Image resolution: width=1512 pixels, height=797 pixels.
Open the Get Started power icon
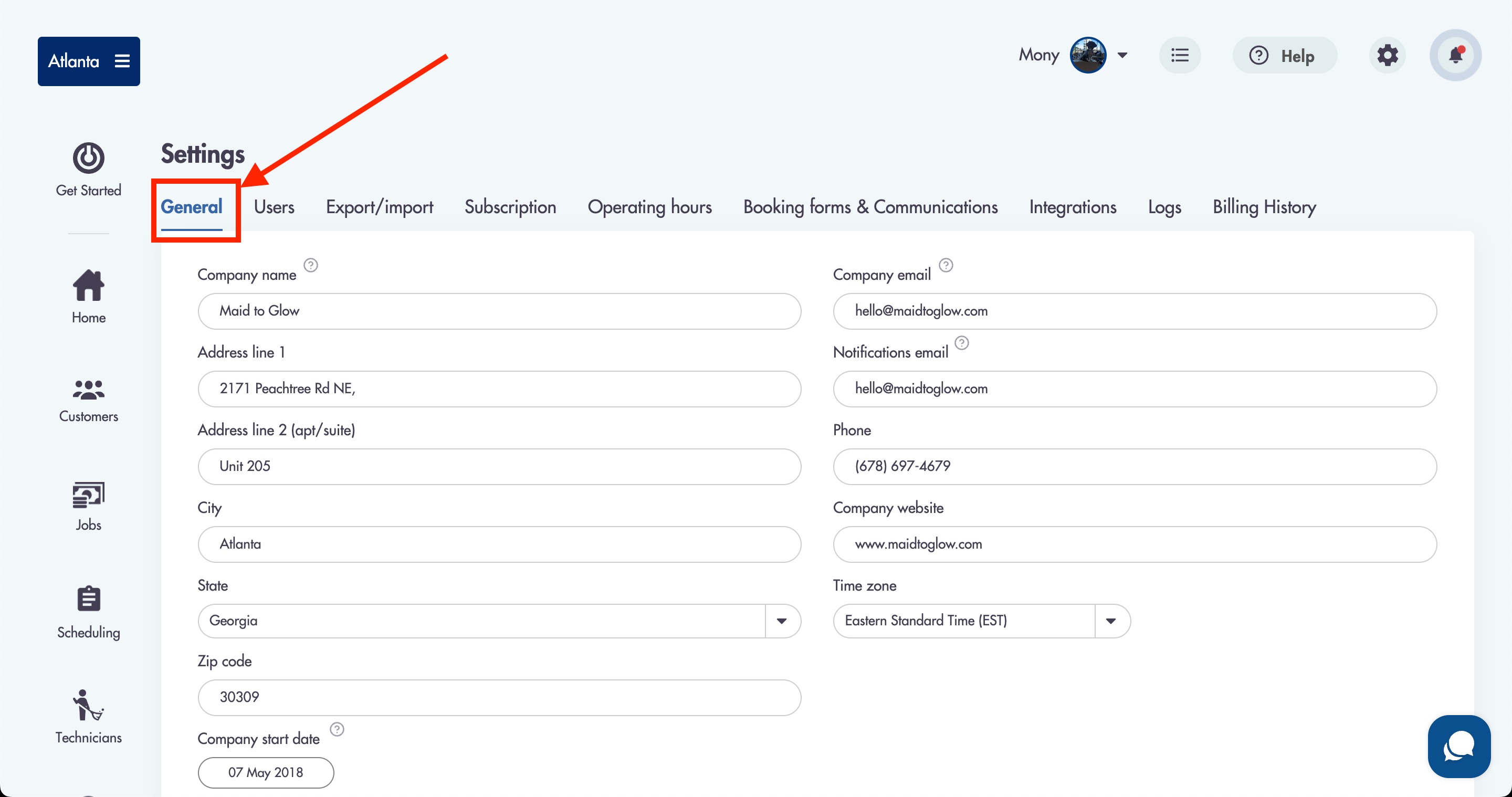[x=89, y=158]
